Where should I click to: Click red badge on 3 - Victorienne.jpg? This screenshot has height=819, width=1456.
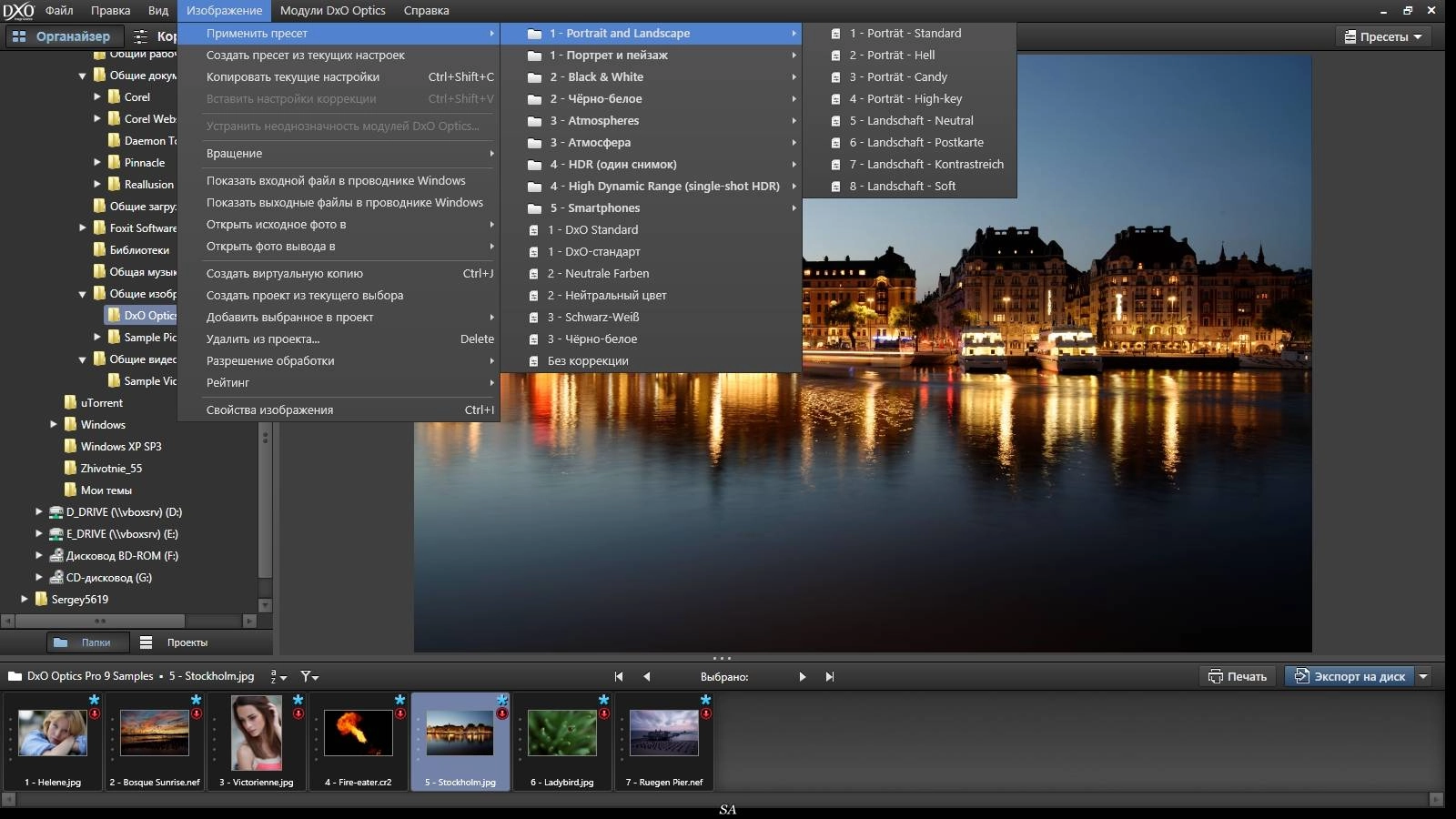(298, 713)
